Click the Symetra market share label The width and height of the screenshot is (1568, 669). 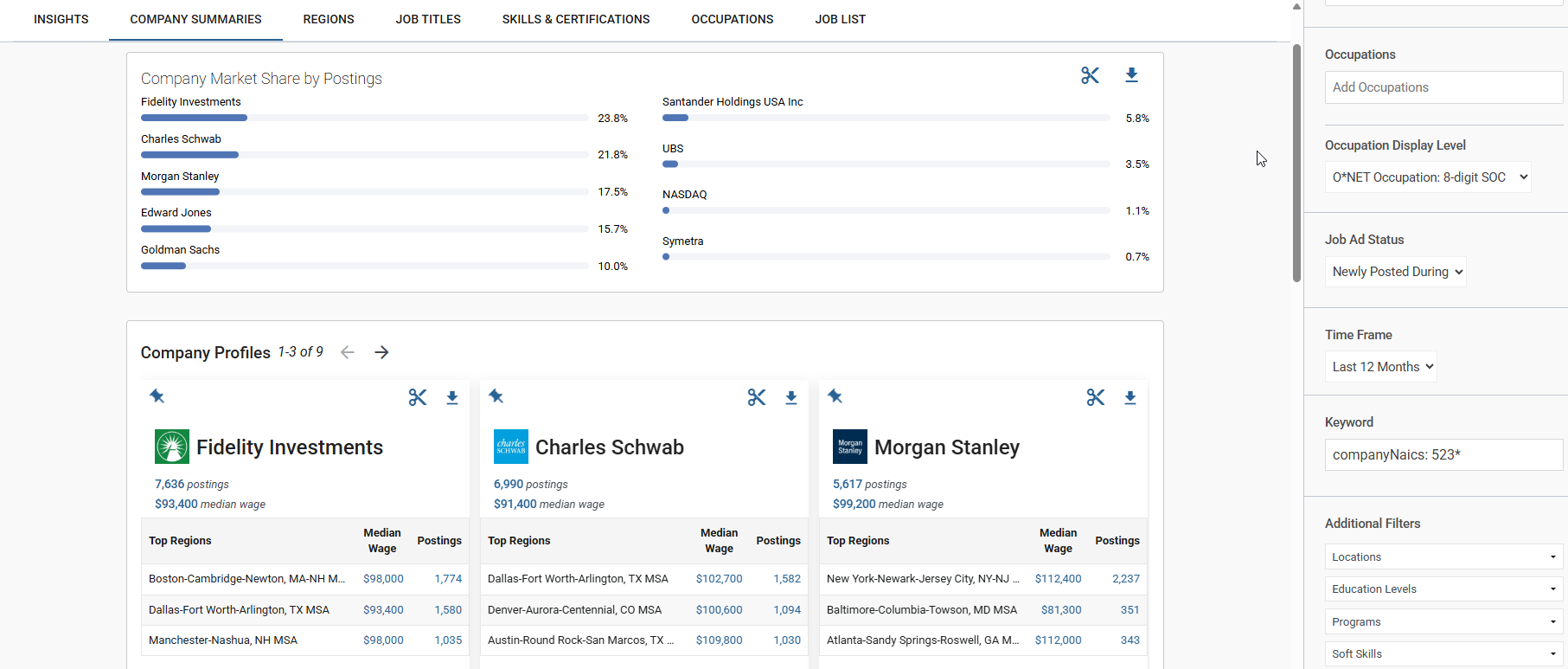click(x=683, y=241)
